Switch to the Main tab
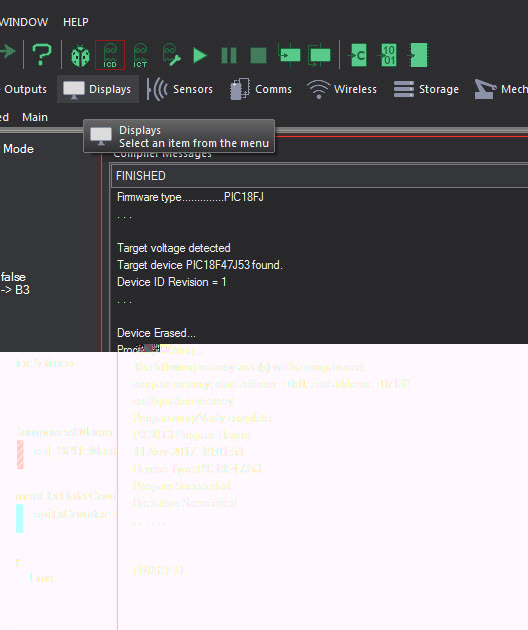528x630 pixels. point(35,117)
